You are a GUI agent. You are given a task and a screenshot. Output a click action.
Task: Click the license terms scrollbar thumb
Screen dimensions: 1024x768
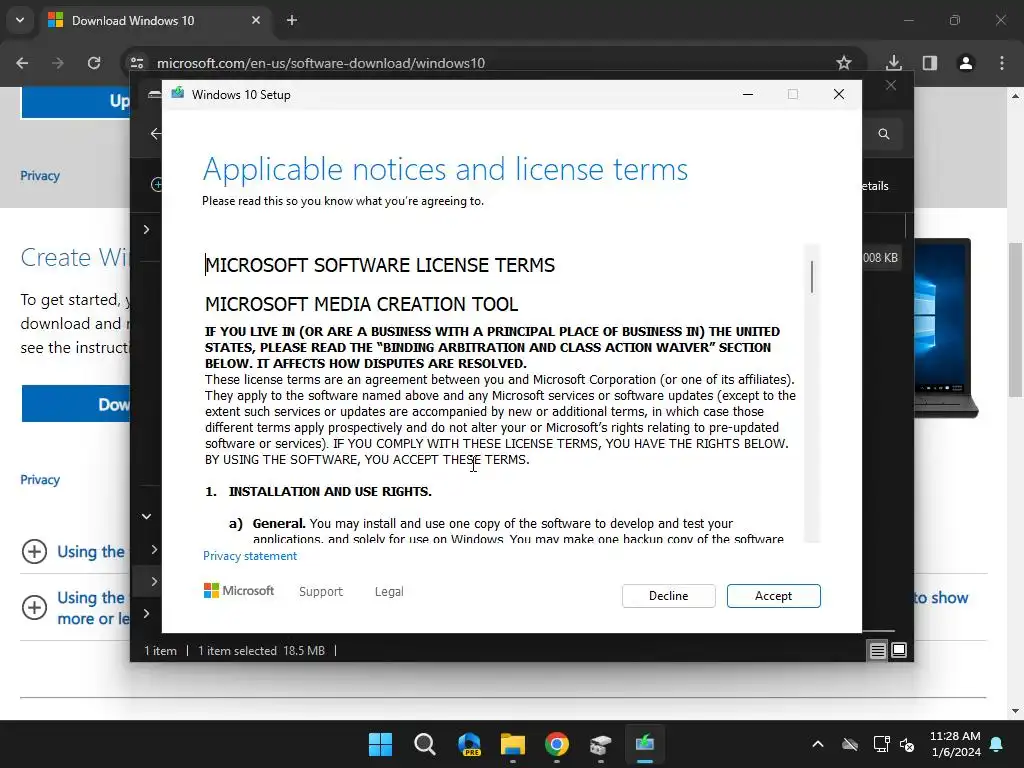click(812, 277)
